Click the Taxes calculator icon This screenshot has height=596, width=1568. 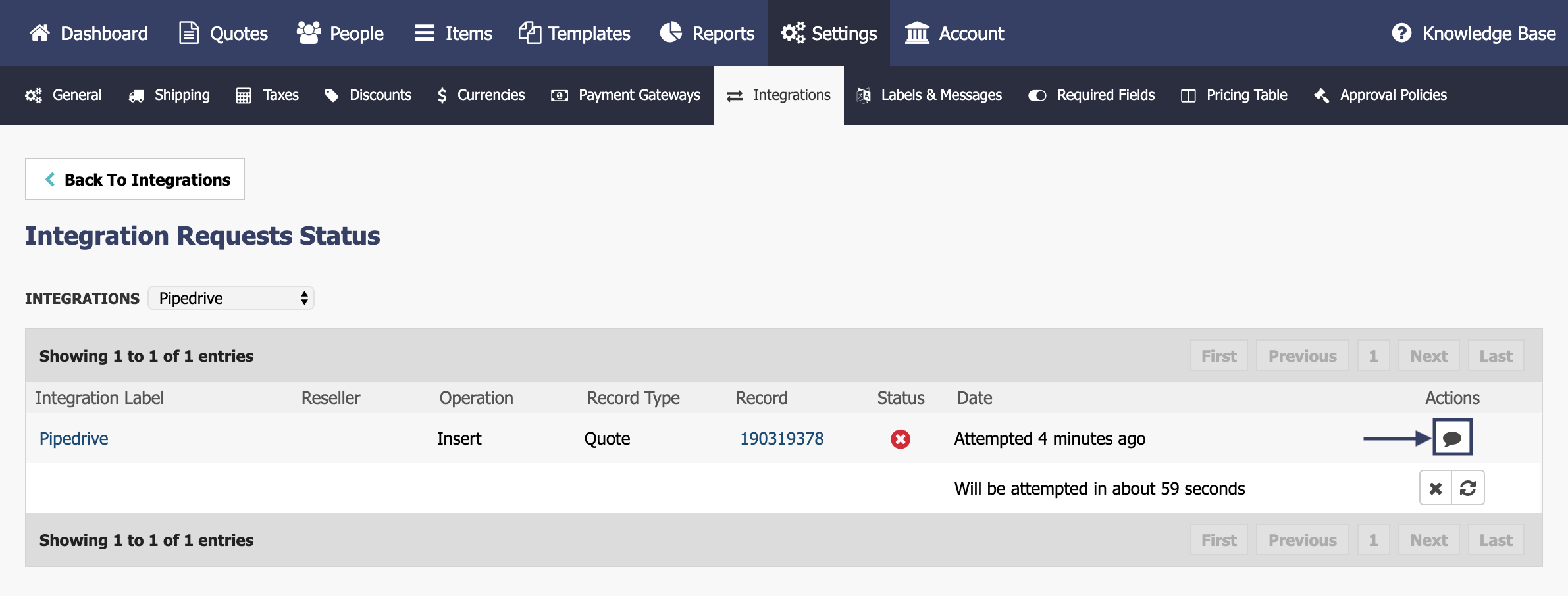[x=244, y=96]
